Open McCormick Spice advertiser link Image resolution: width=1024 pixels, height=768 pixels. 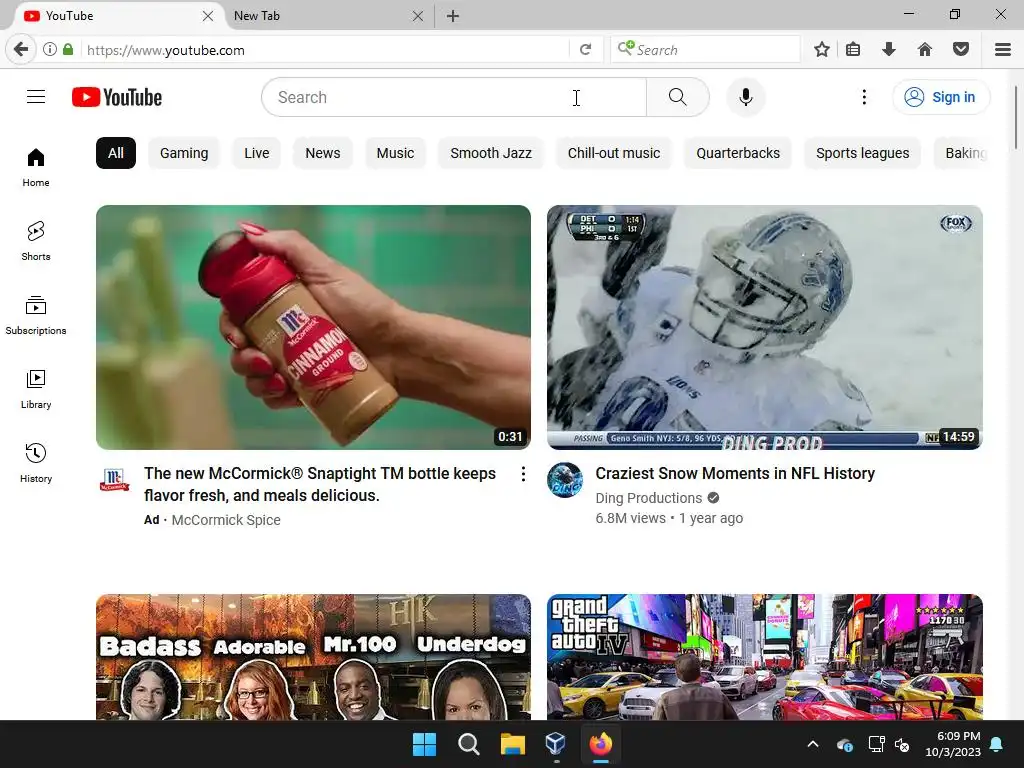click(226, 520)
